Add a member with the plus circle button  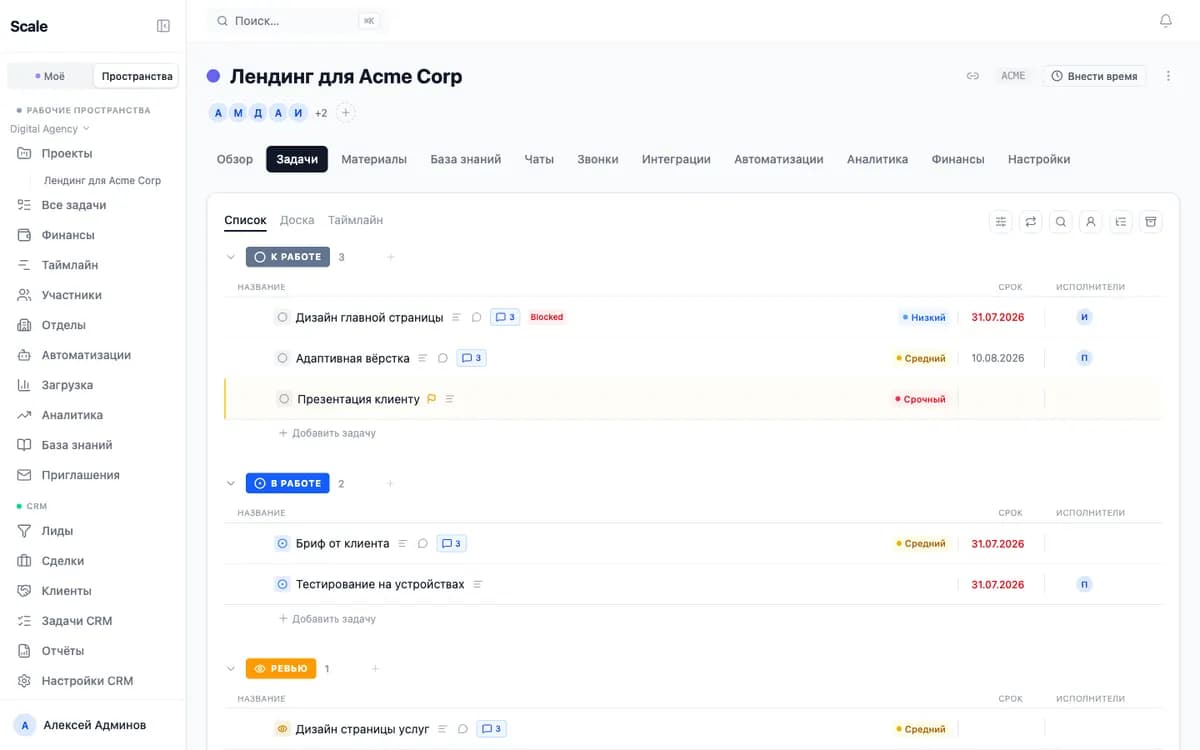346,113
